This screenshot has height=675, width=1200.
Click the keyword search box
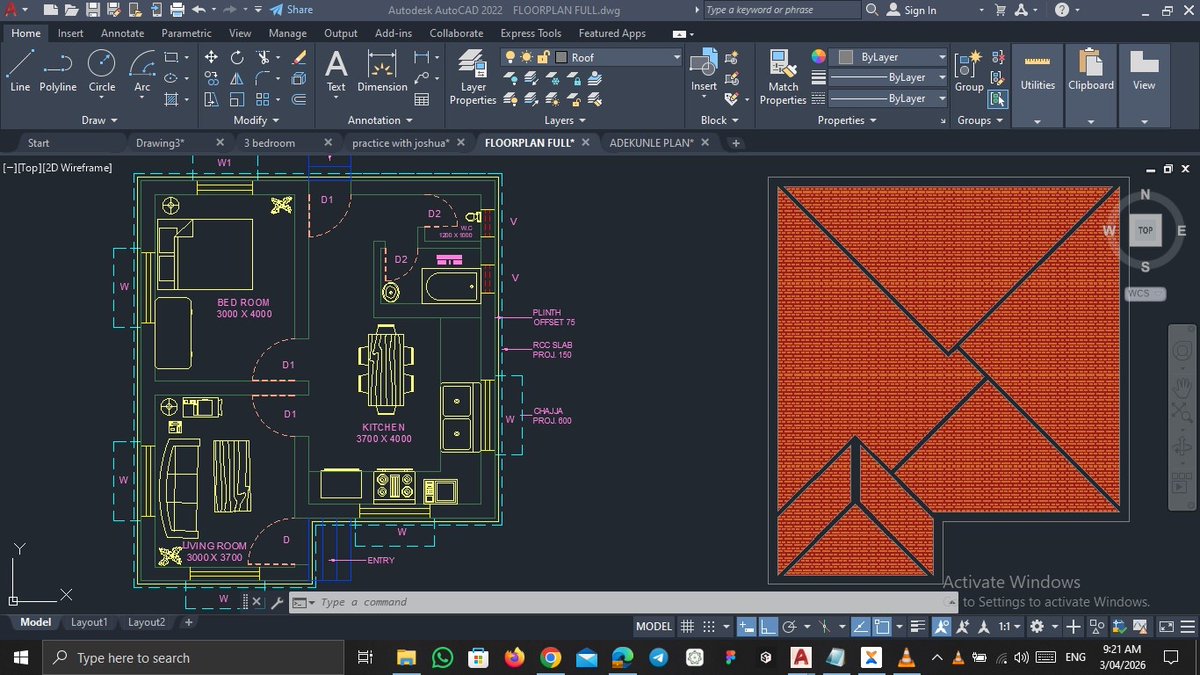click(x=781, y=10)
